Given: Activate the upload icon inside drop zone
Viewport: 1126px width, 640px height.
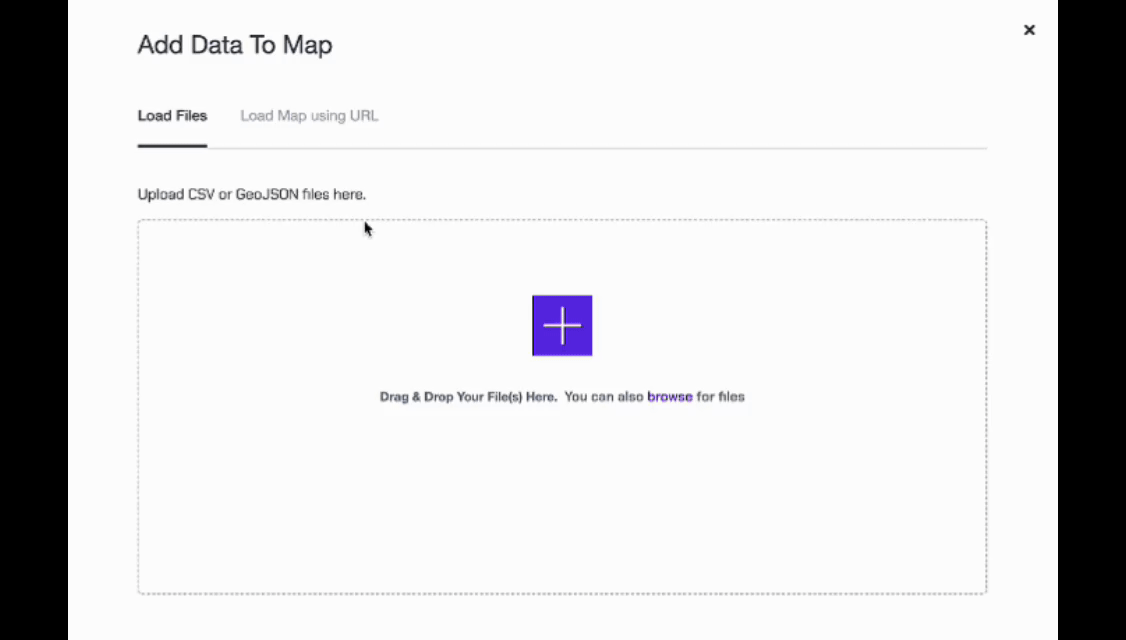Looking at the screenshot, I should tap(562, 325).
